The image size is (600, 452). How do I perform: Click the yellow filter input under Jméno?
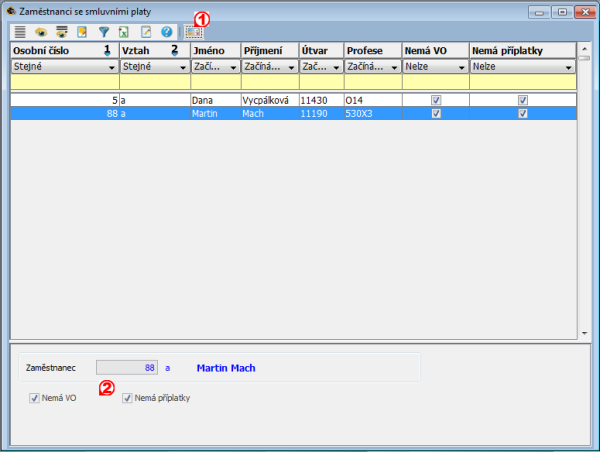(x=214, y=83)
